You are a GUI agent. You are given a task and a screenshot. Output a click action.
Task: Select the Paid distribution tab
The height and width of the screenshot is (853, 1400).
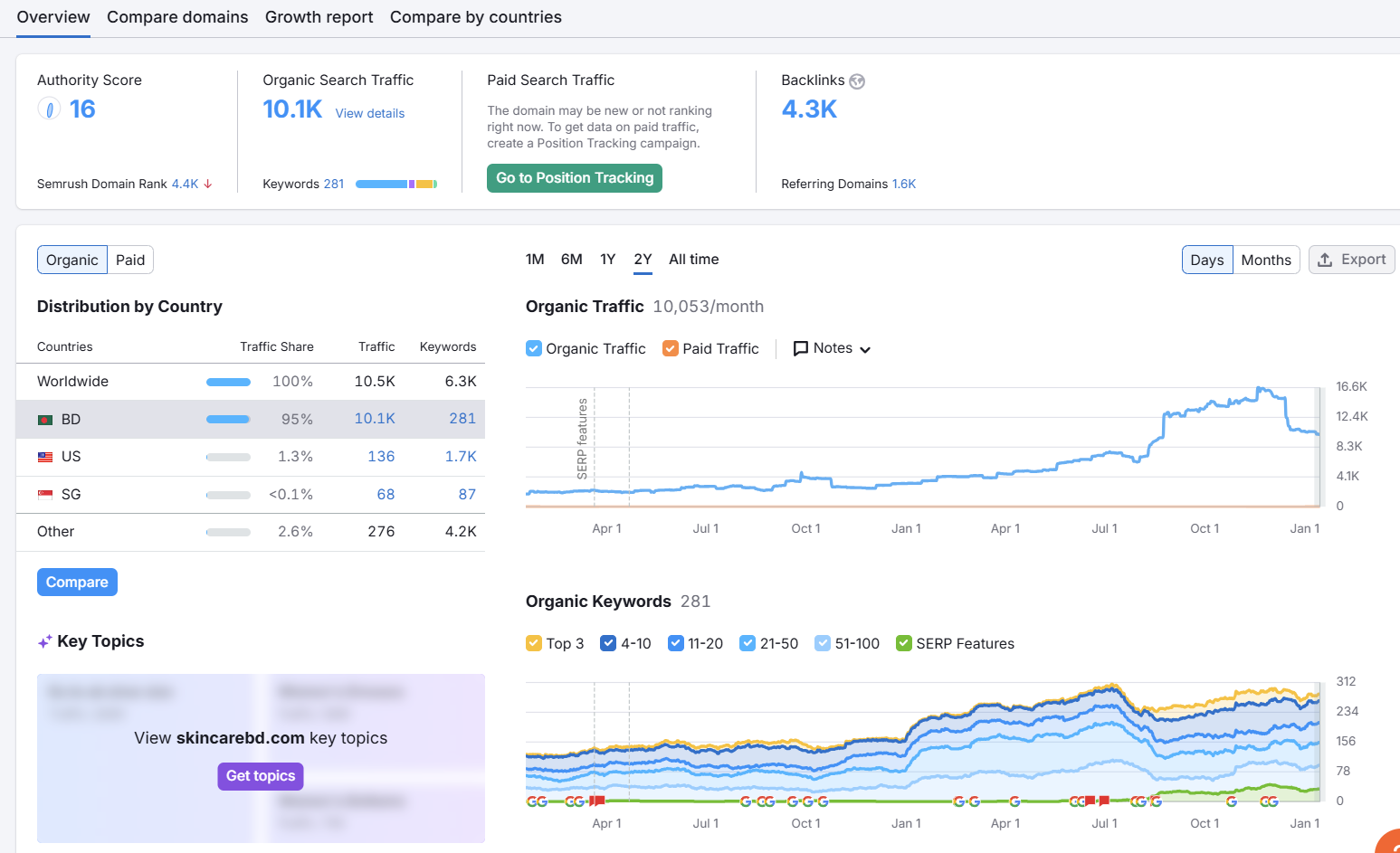pos(130,260)
